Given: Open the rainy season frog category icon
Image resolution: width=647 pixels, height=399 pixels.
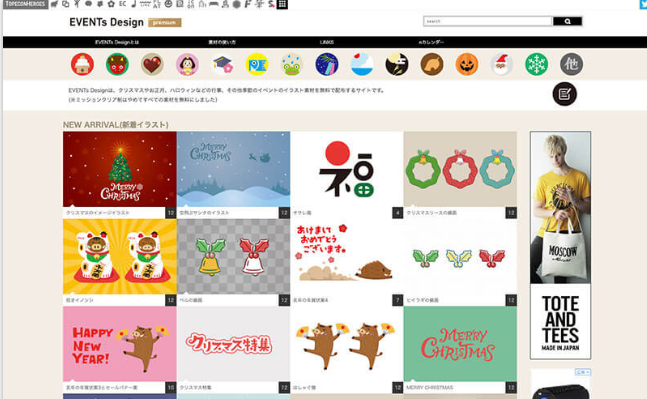Looking at the screenshot, I should pos(292,64).
